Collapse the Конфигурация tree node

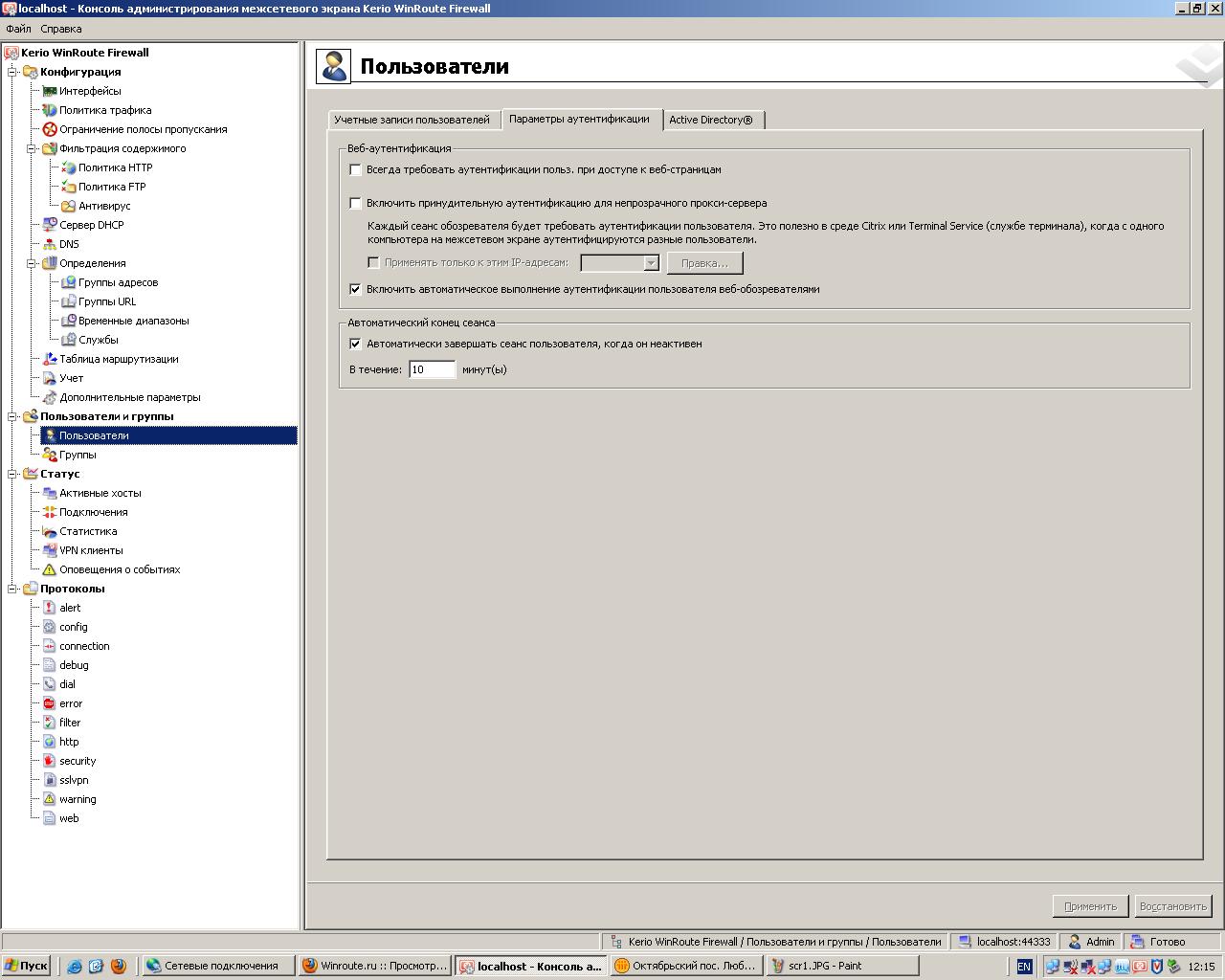(13, 72)
